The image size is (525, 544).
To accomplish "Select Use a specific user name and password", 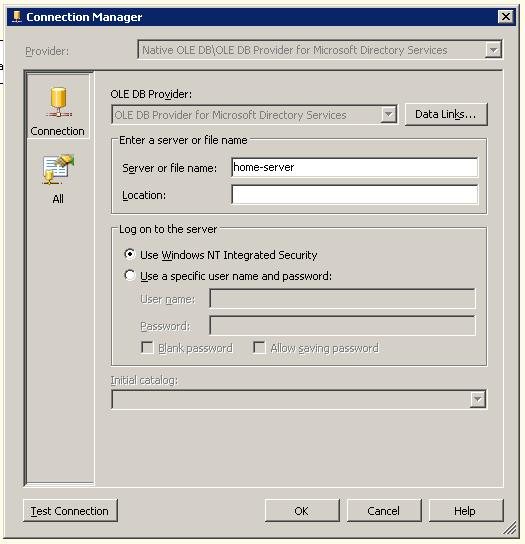I will coord(130,275).
